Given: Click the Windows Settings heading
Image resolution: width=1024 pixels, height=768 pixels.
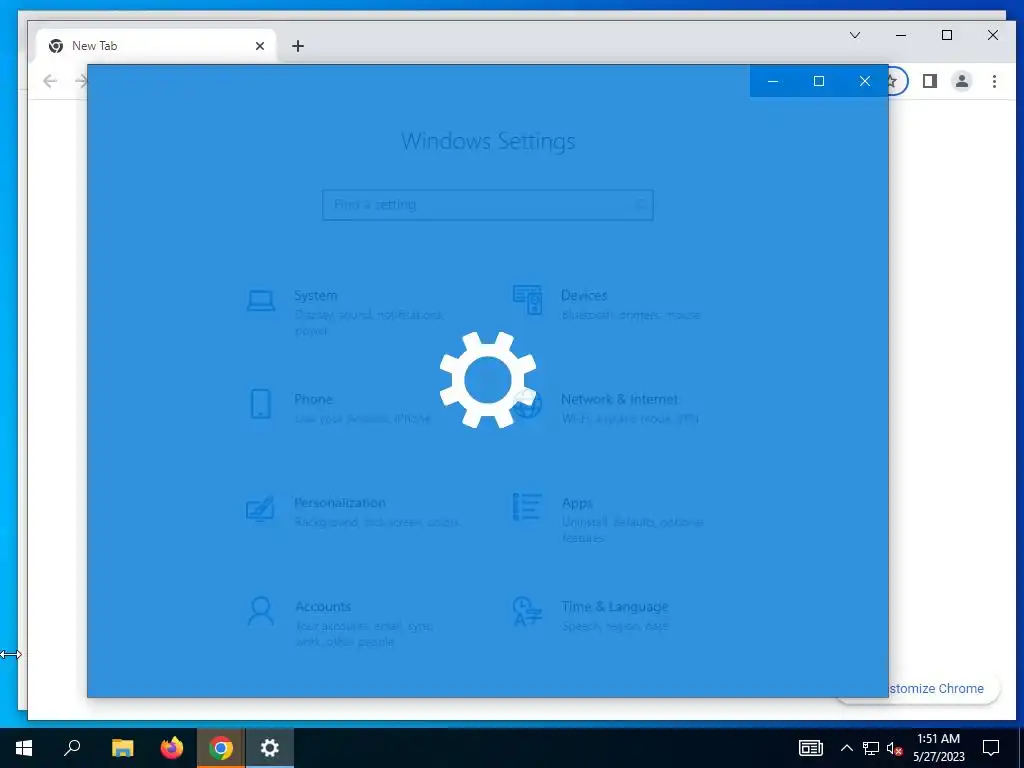Looking at the screenshot, I should click(x=488, y=141).
